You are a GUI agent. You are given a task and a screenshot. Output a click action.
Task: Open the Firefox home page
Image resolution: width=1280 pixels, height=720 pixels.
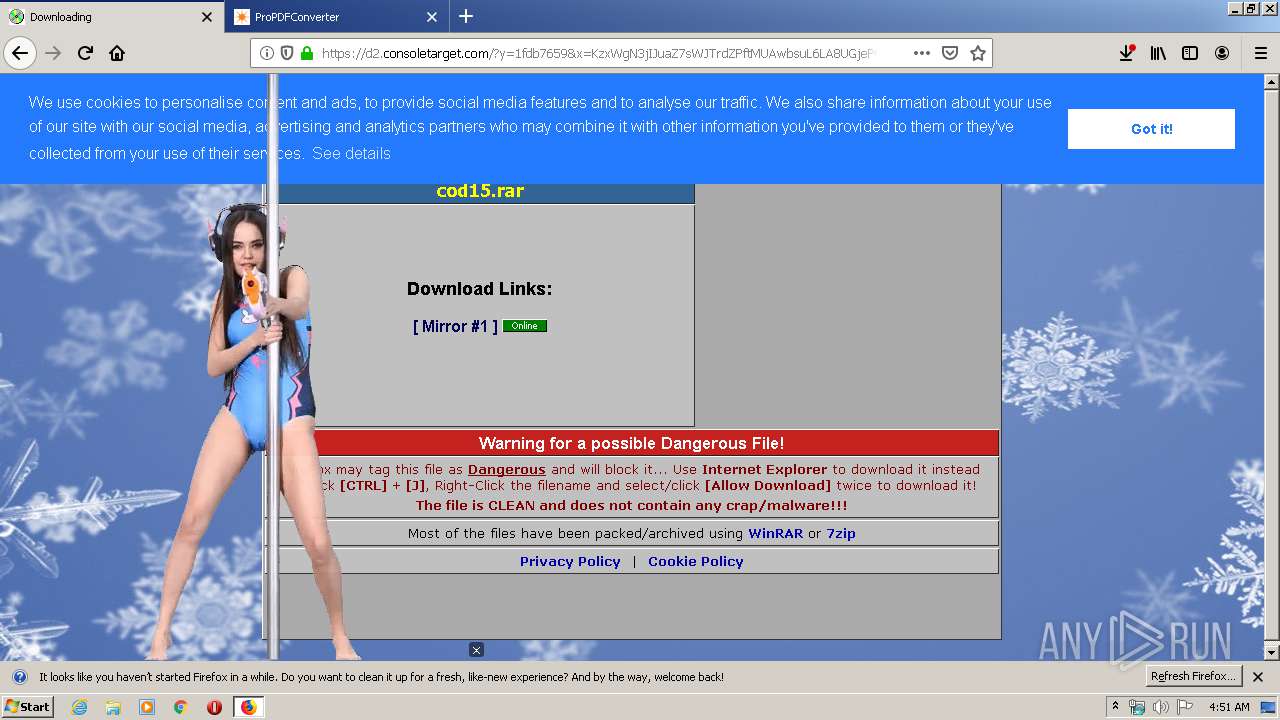coord(117,53)
